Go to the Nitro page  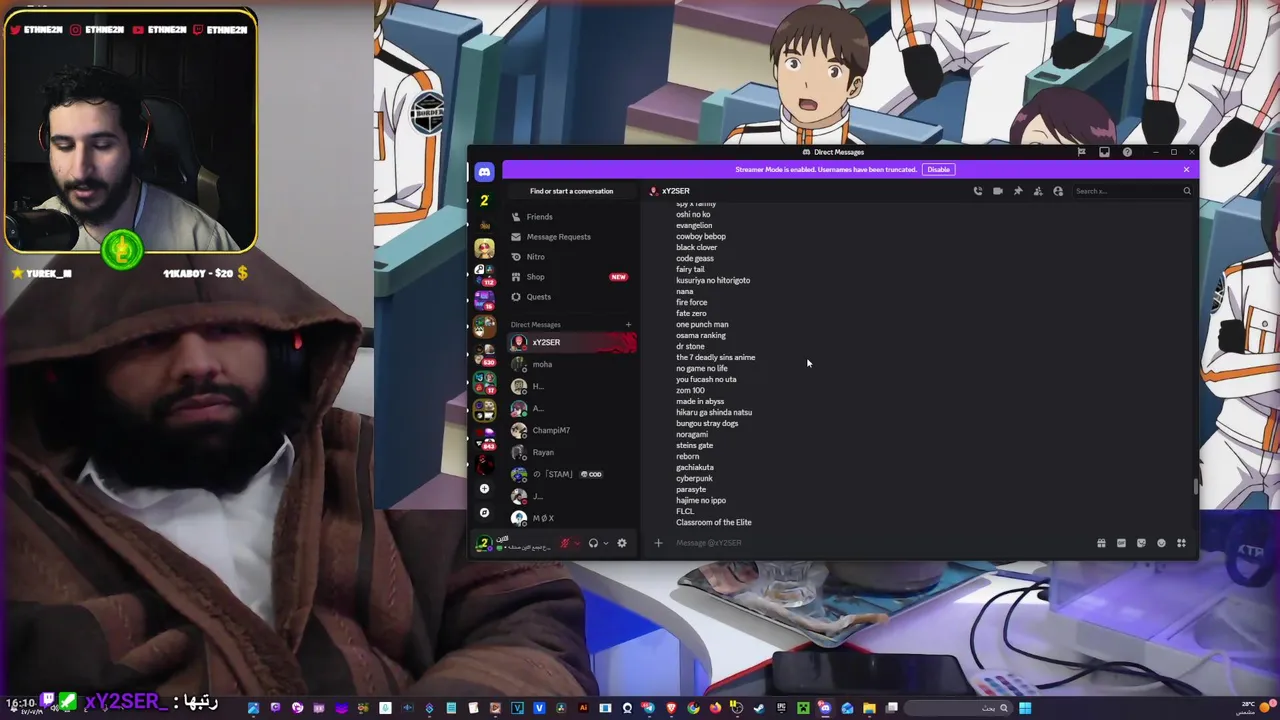(571, 256)
